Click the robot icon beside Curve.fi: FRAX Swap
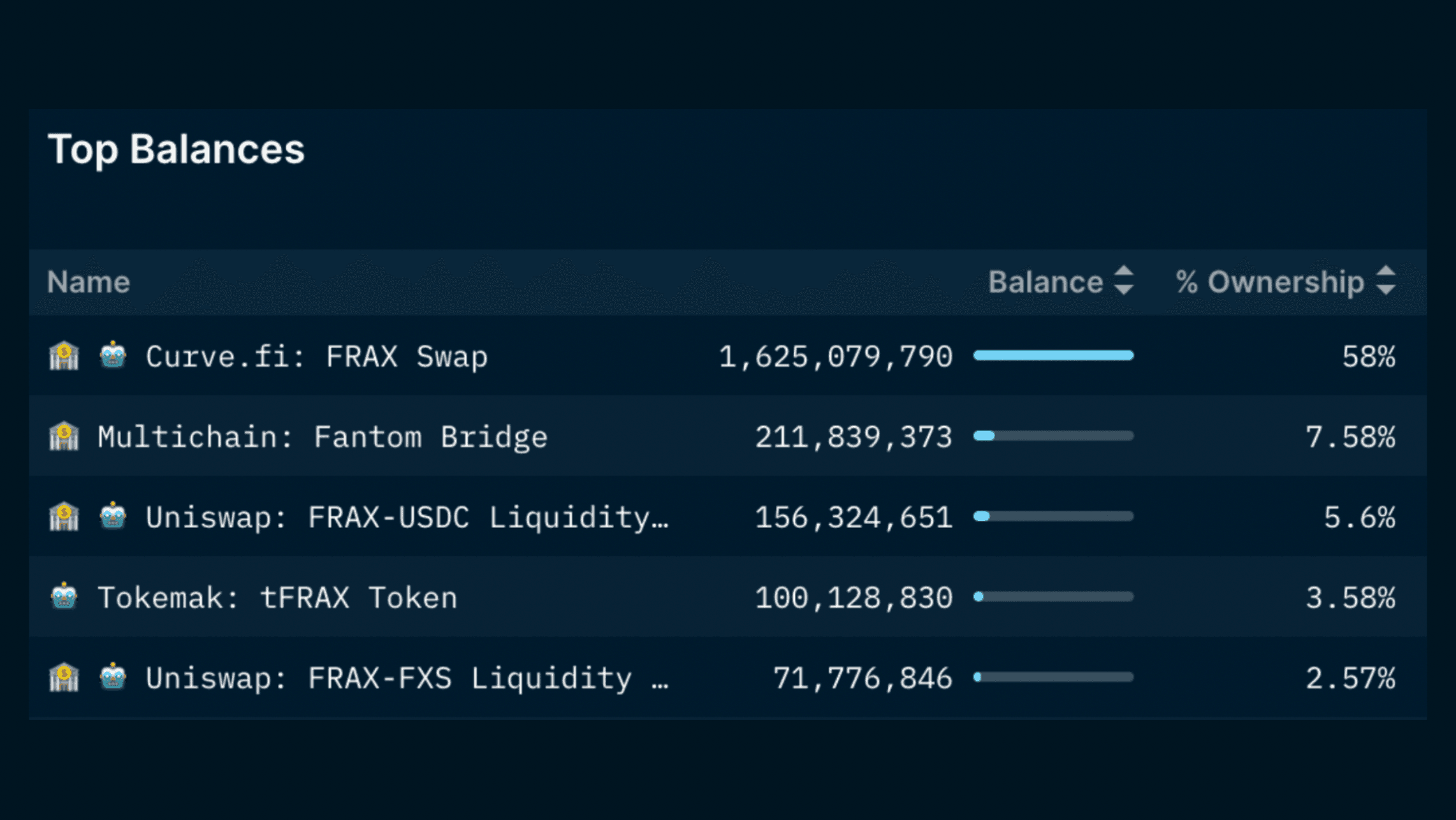 pyautogui.click(x=113, y=355)
